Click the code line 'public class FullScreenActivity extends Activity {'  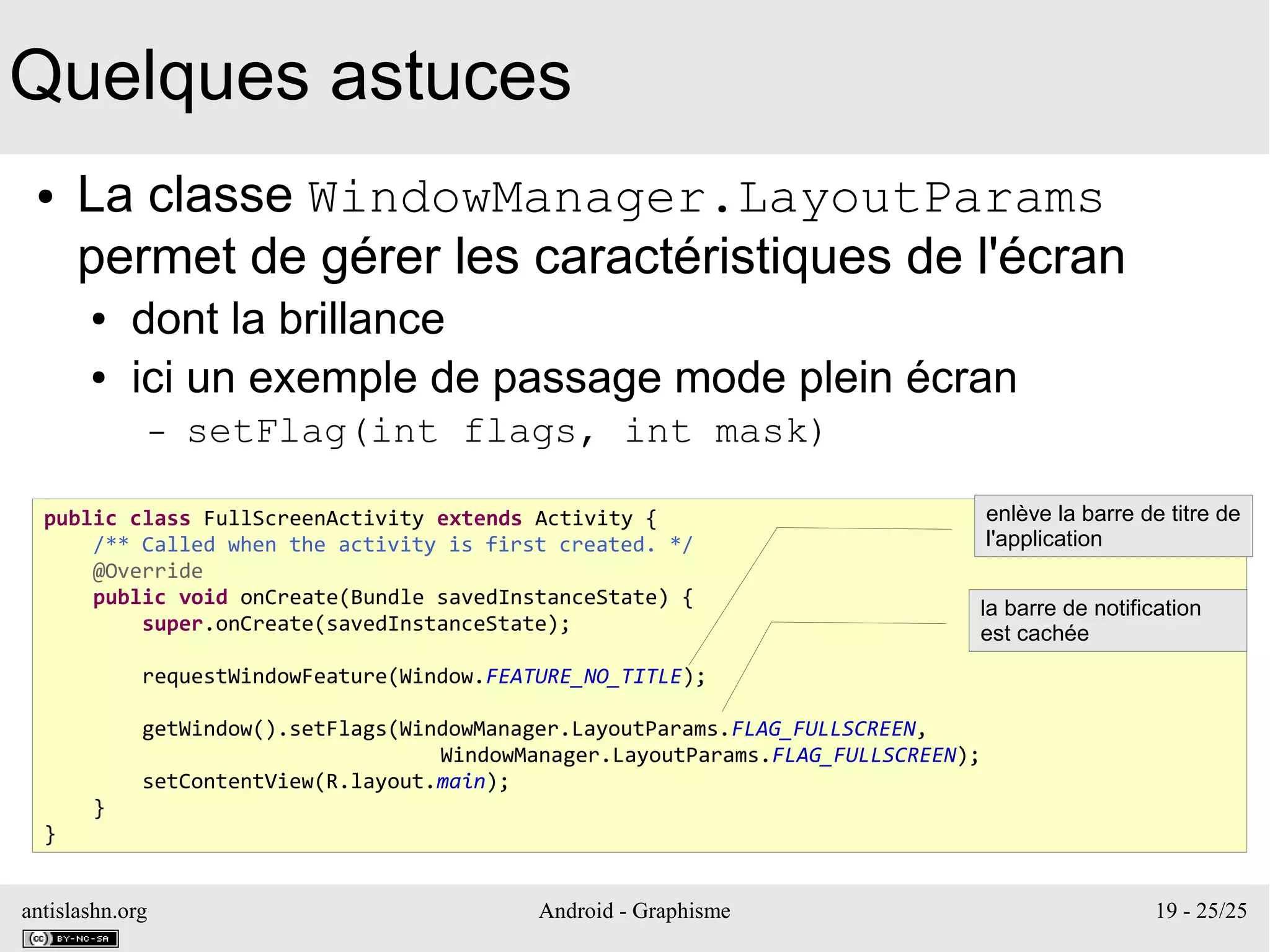point(350,518)
